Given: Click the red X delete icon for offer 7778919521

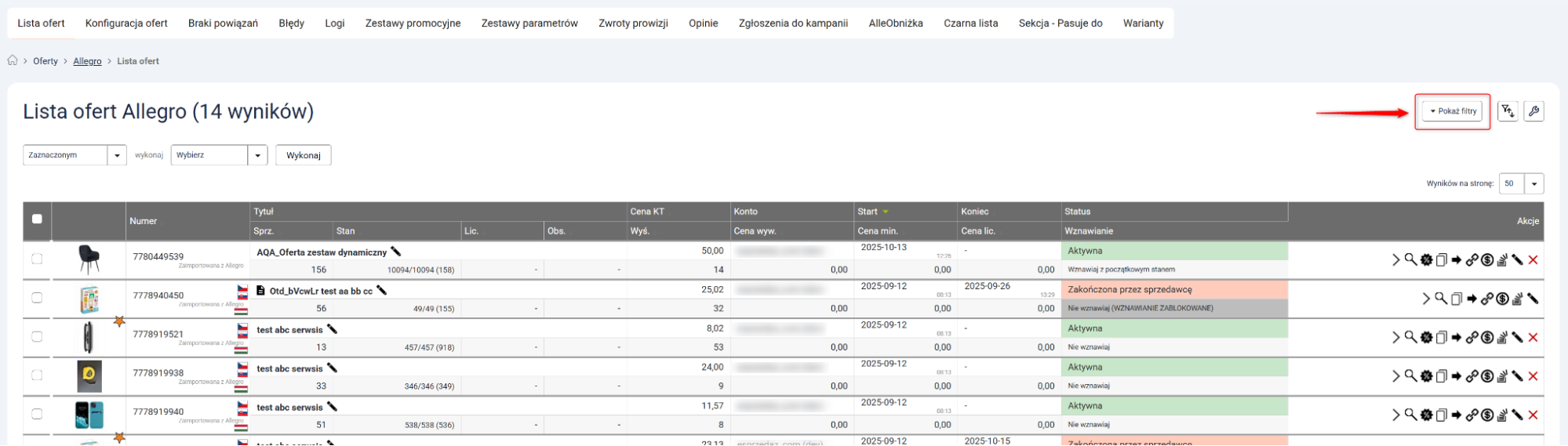Looking at the screenshot, I should 1533,337.
